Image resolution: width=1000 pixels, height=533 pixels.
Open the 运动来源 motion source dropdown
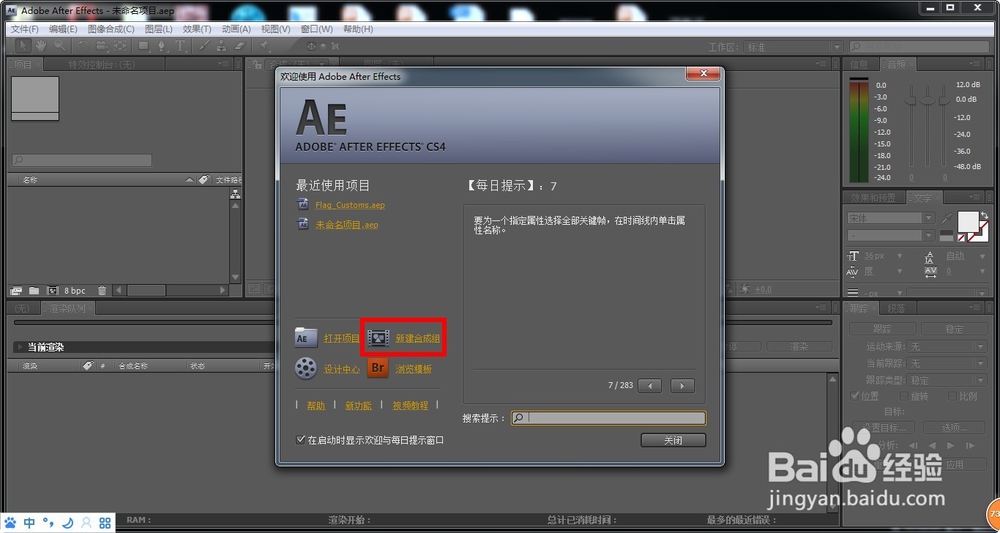tap(946, 346)
